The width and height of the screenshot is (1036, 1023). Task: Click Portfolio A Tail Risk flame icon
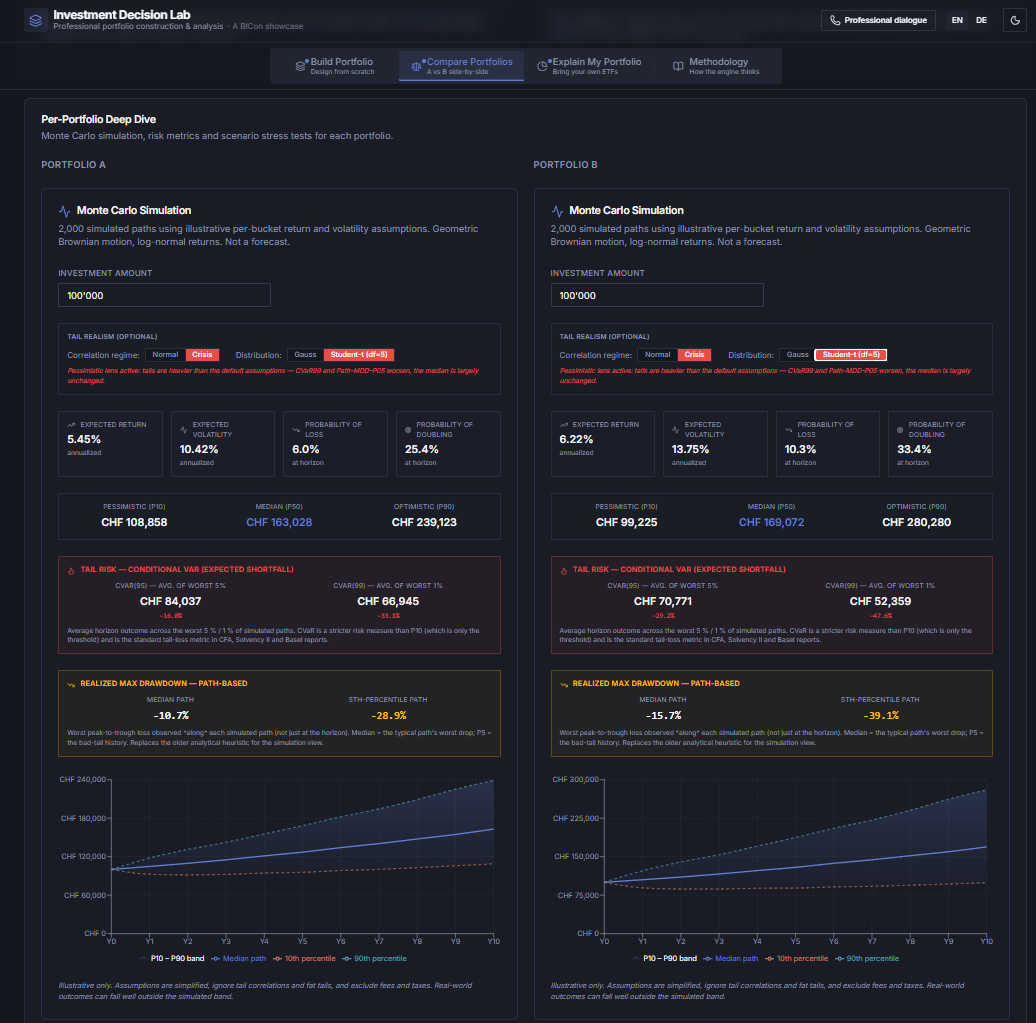click(71, 570)
